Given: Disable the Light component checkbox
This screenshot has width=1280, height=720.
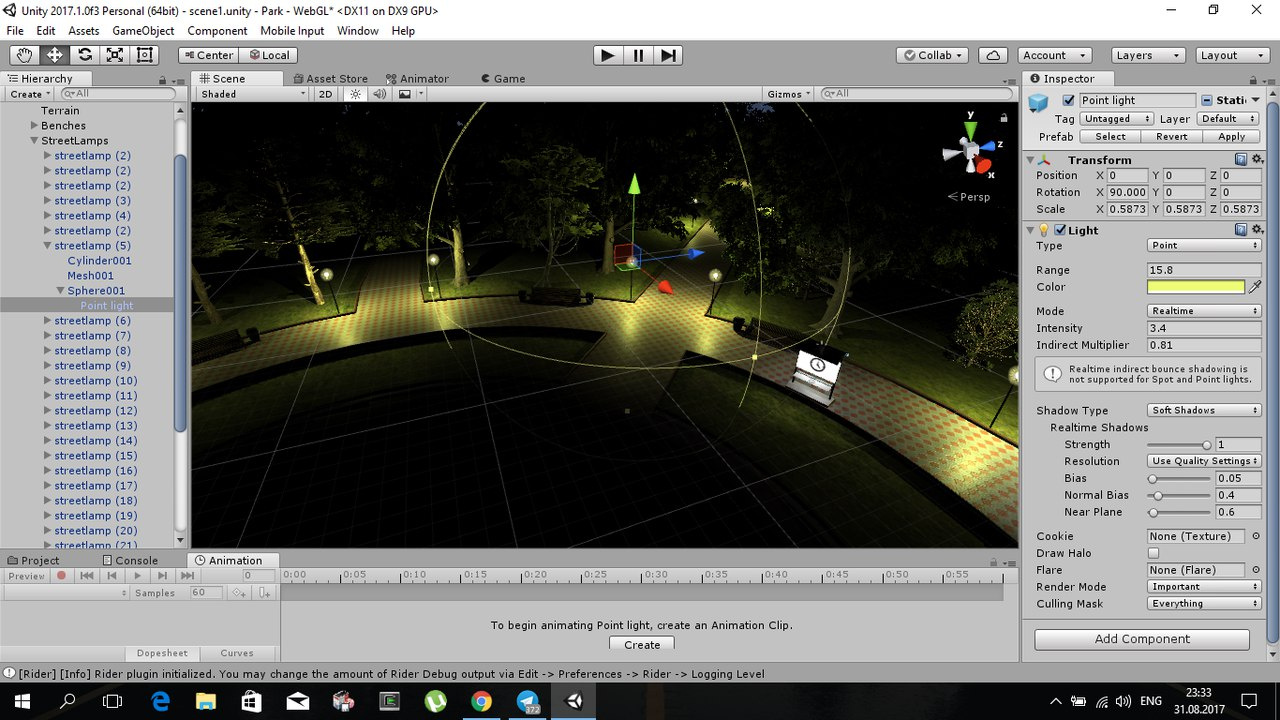Looking at the screenshot, I should click(x=1060, y=230).
